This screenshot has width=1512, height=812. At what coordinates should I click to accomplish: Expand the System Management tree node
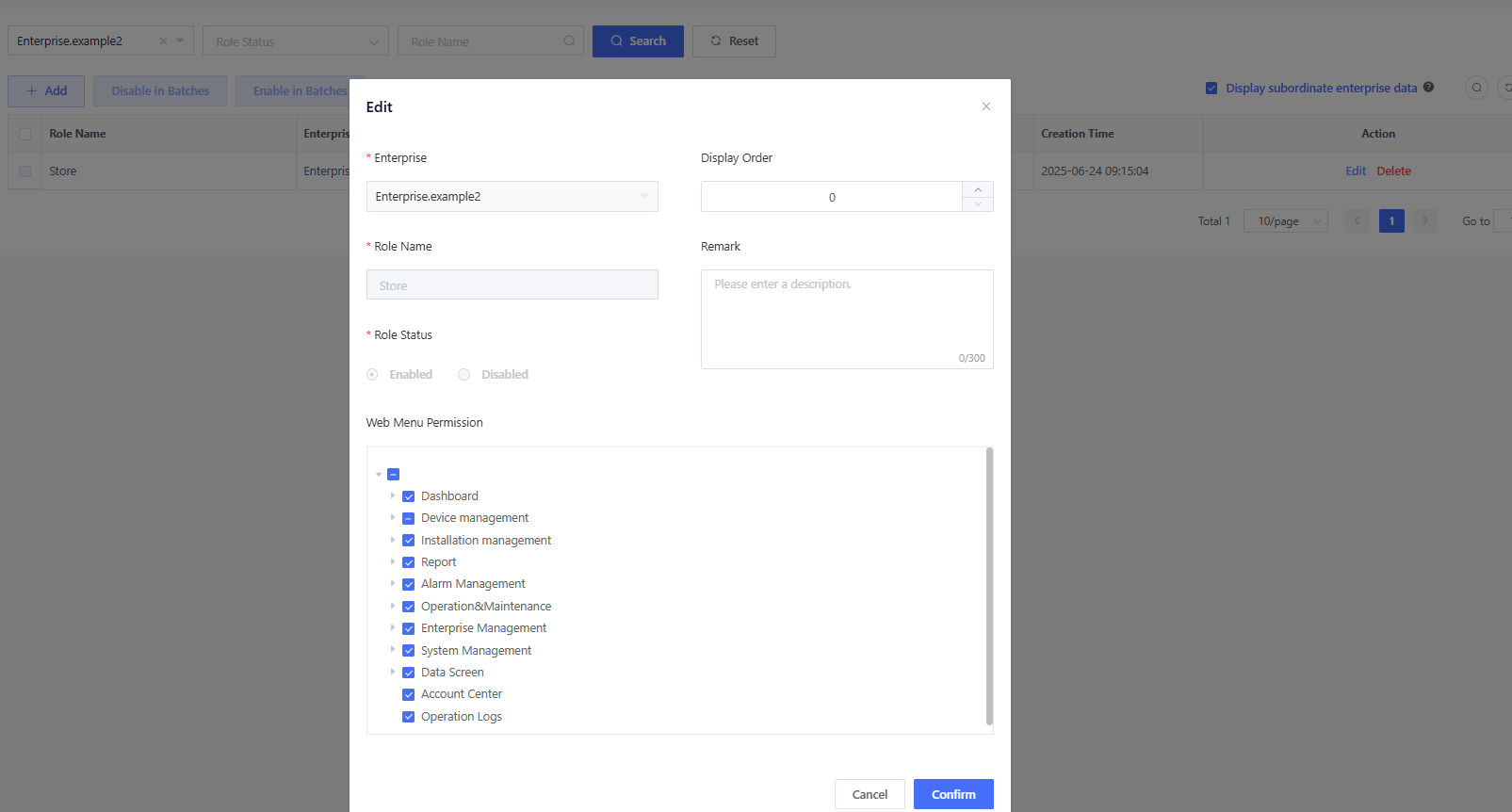pos(393,650)
